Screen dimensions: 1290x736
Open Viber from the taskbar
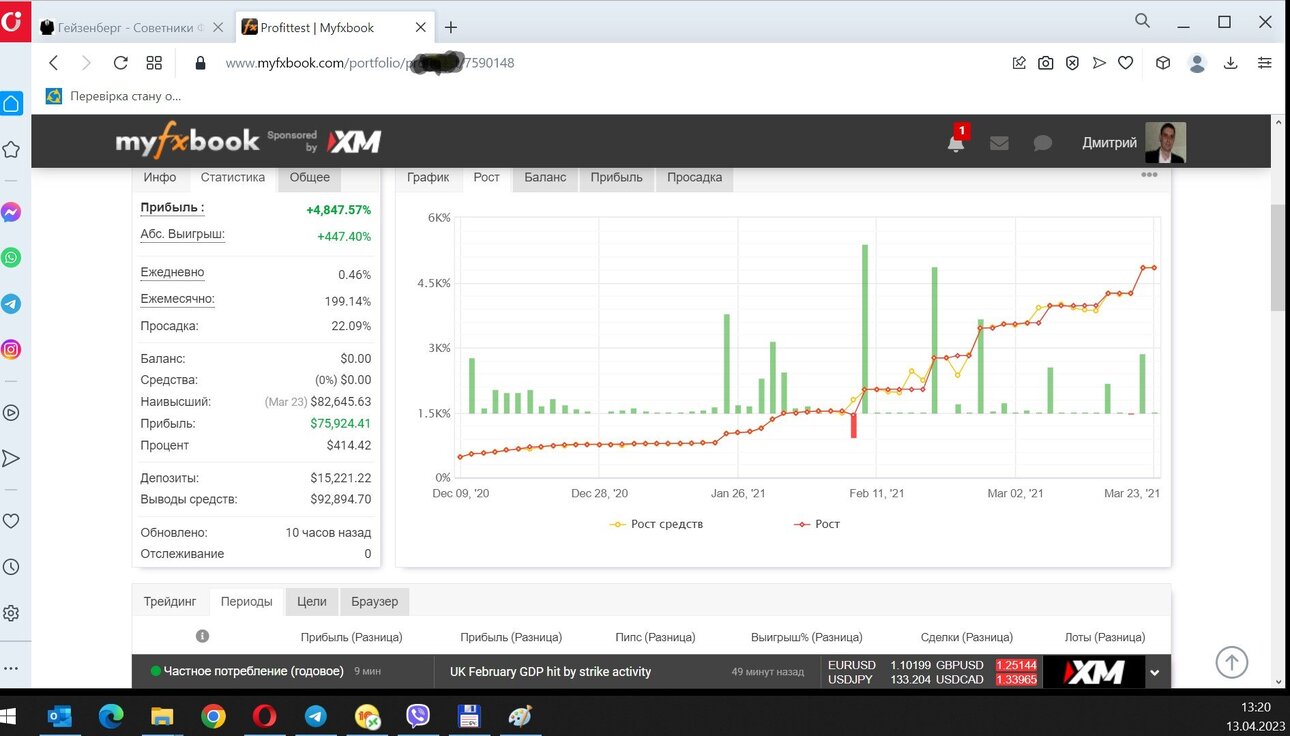tap(418, 716)
